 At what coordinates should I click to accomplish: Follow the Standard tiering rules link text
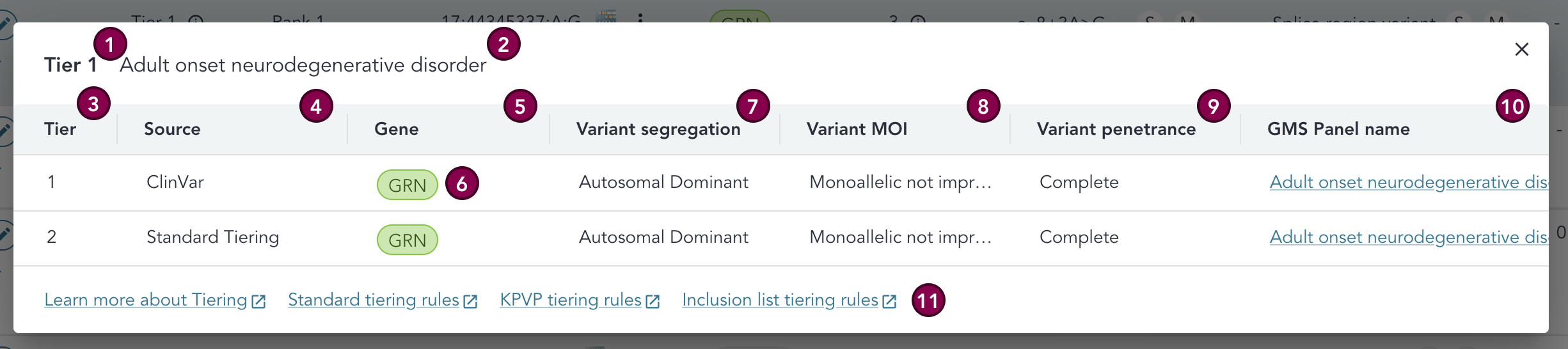[373, 300]
